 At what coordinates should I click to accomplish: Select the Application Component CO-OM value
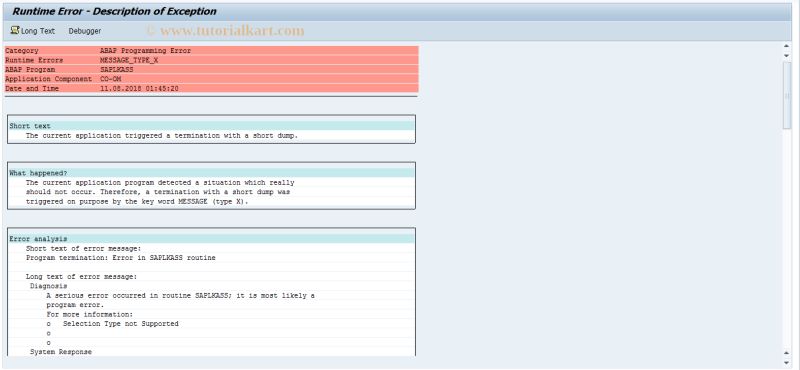click(x=111, y=79)
